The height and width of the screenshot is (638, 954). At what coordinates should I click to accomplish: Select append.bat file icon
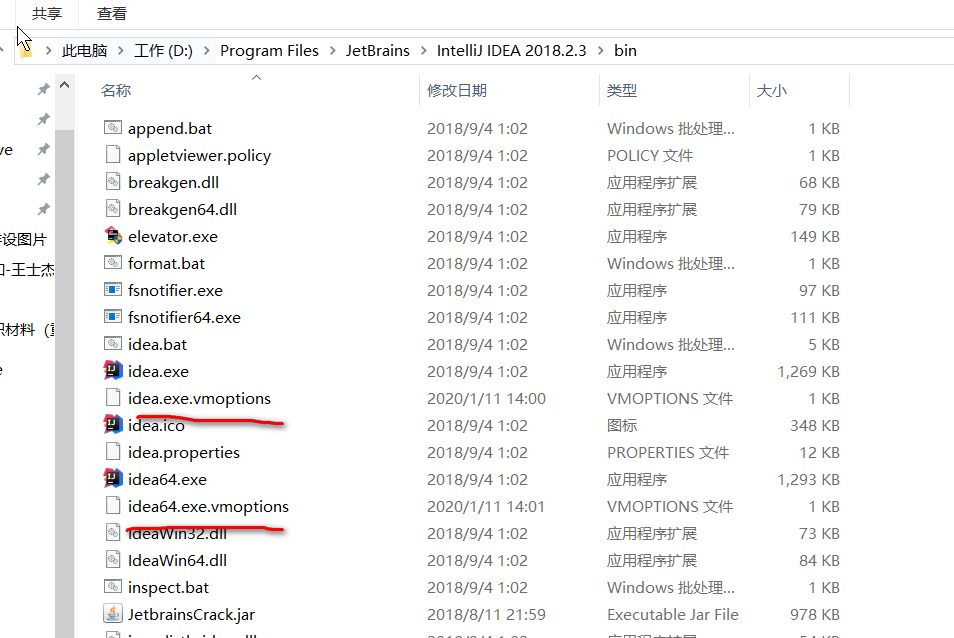point(113,128)
